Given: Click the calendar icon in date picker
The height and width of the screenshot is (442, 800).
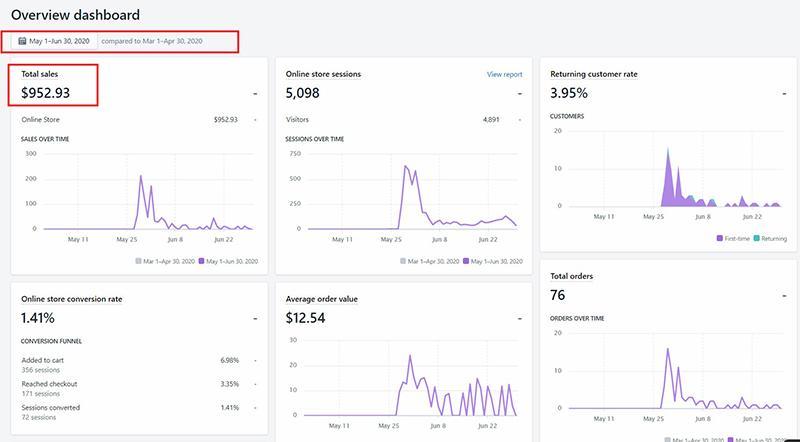Looking at the screenshot, I should (22, 41).
